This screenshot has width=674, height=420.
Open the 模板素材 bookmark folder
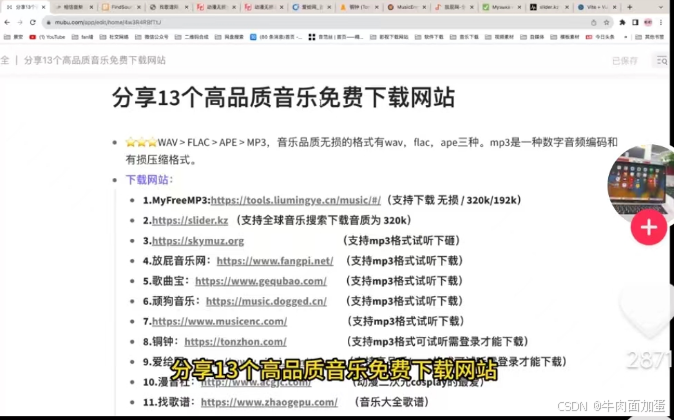pyautogui.click(x=565, y=37)
